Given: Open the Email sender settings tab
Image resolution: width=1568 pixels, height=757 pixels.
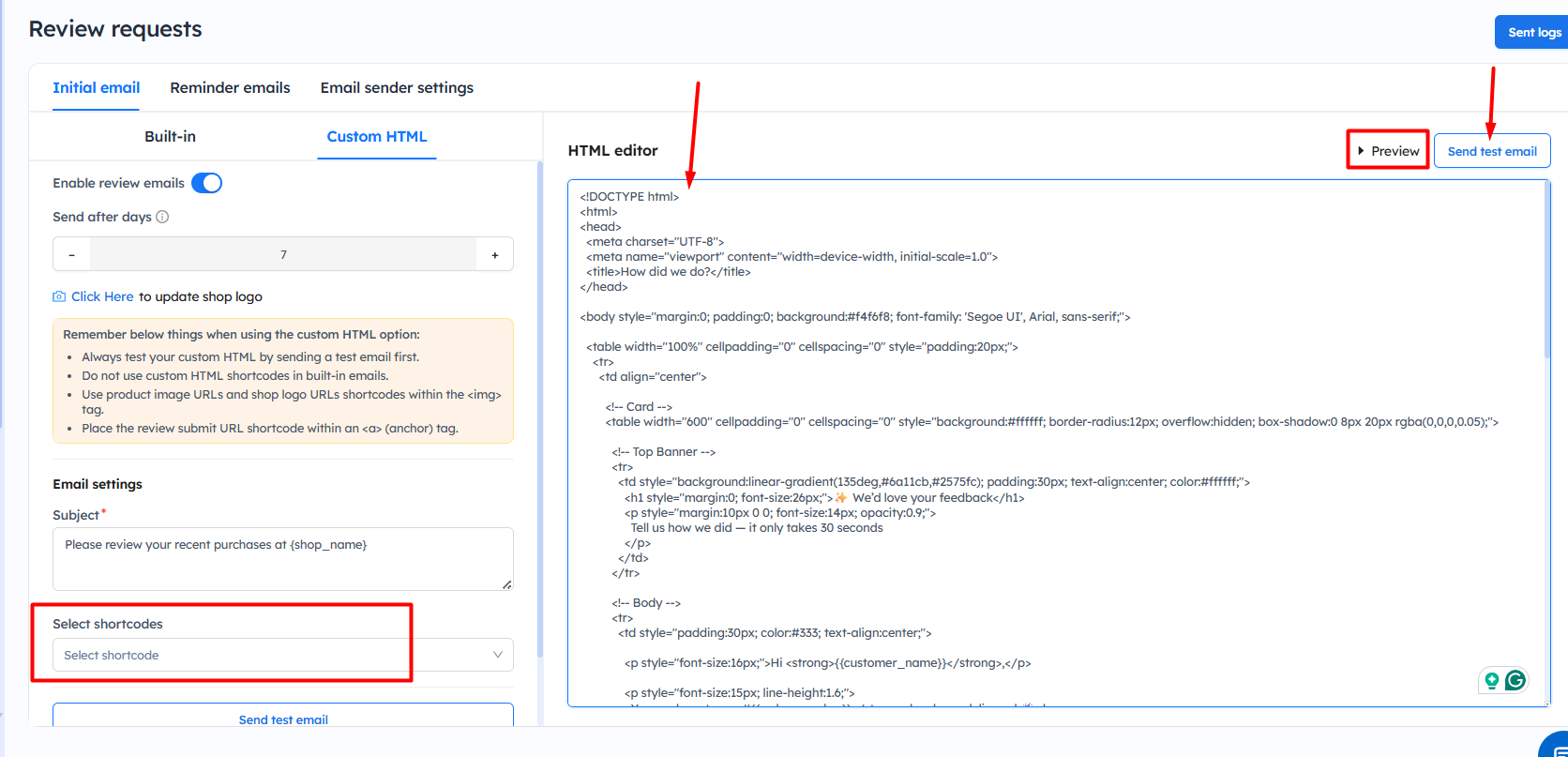Looking at the screenshot, I should tap(397, 88).
